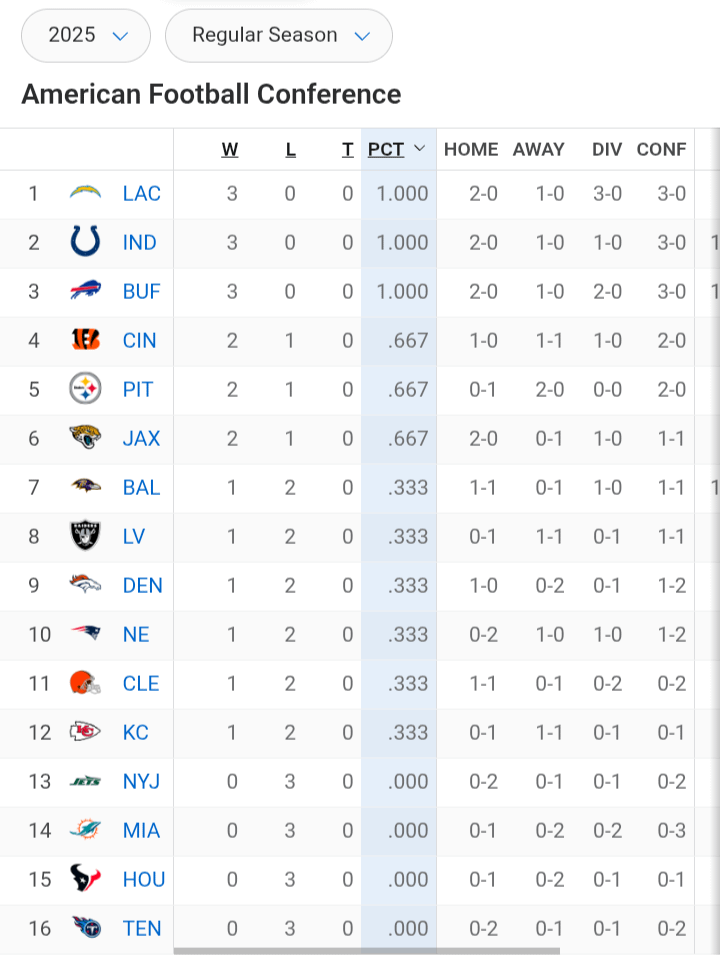Open the Regular Season type dropdown

click(x=279, y=36)
